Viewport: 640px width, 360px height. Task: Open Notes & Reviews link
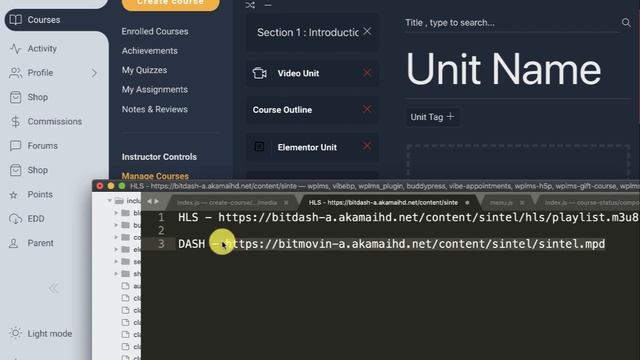(x=155, y=109)
